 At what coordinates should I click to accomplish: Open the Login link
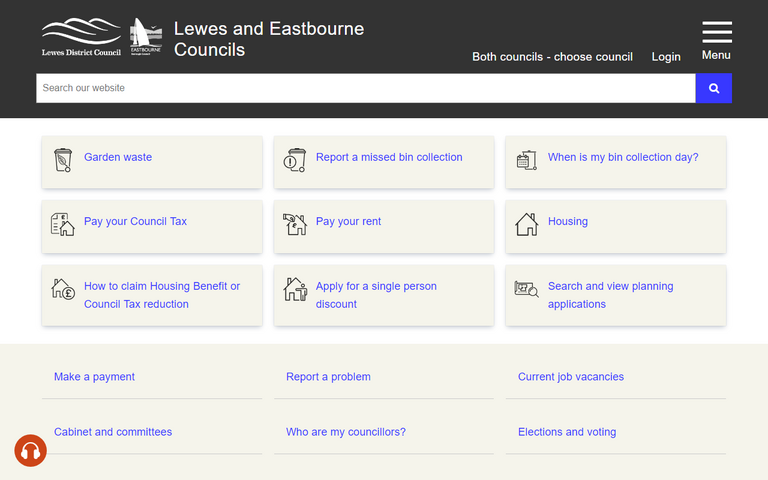pyautogui.click(x=666, y=57)
